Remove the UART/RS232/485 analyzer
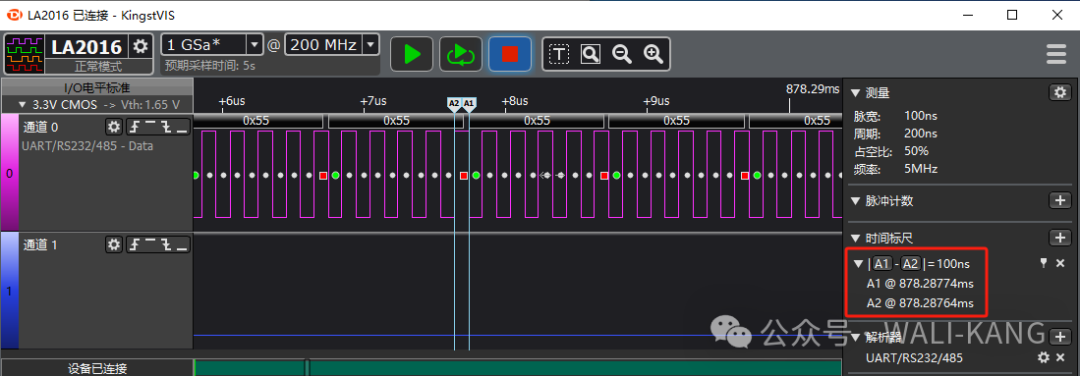This screenshot has width=1080, height=376. pyautogui.click(x=1060, y=357)
